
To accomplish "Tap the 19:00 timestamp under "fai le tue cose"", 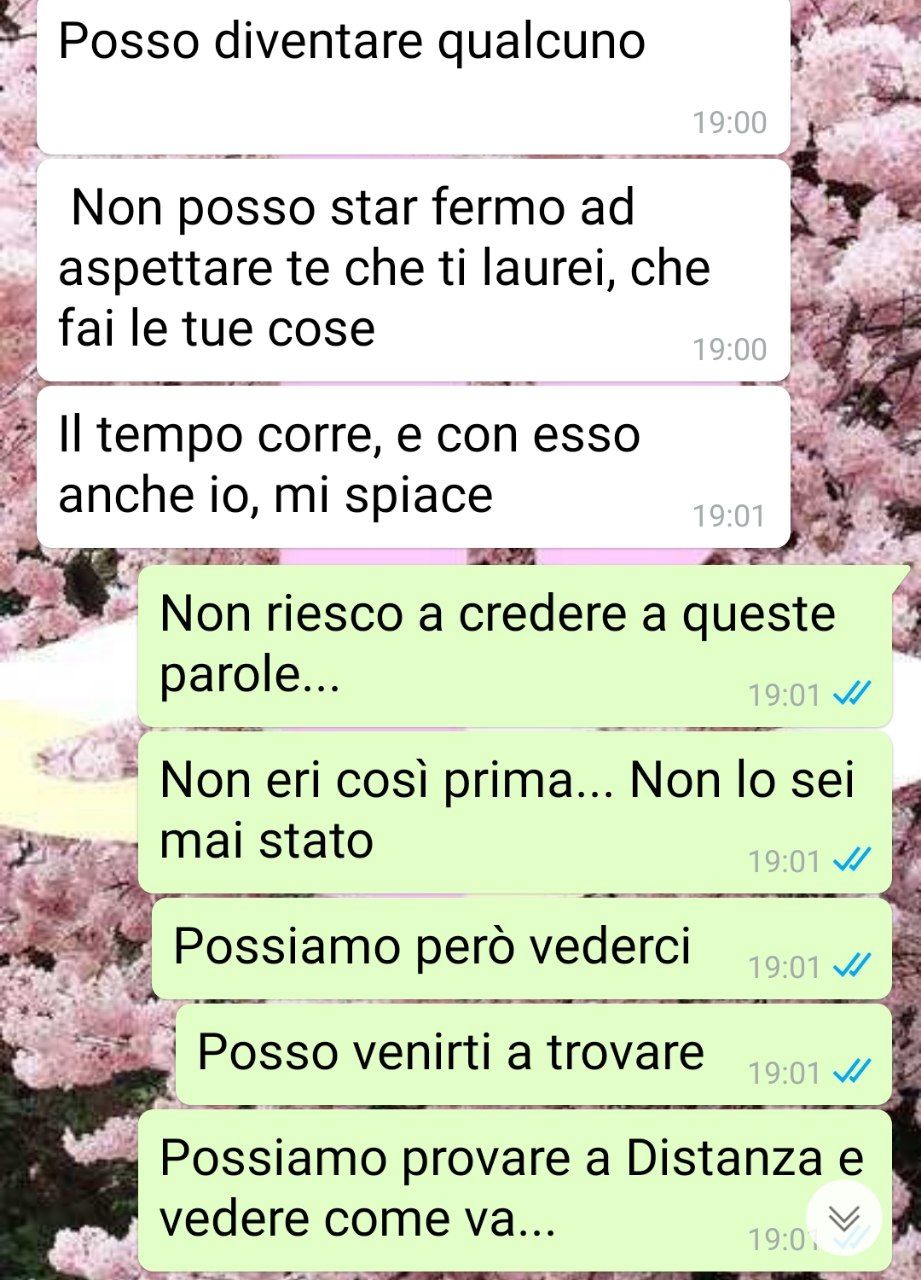I will [x=729, y=349].
